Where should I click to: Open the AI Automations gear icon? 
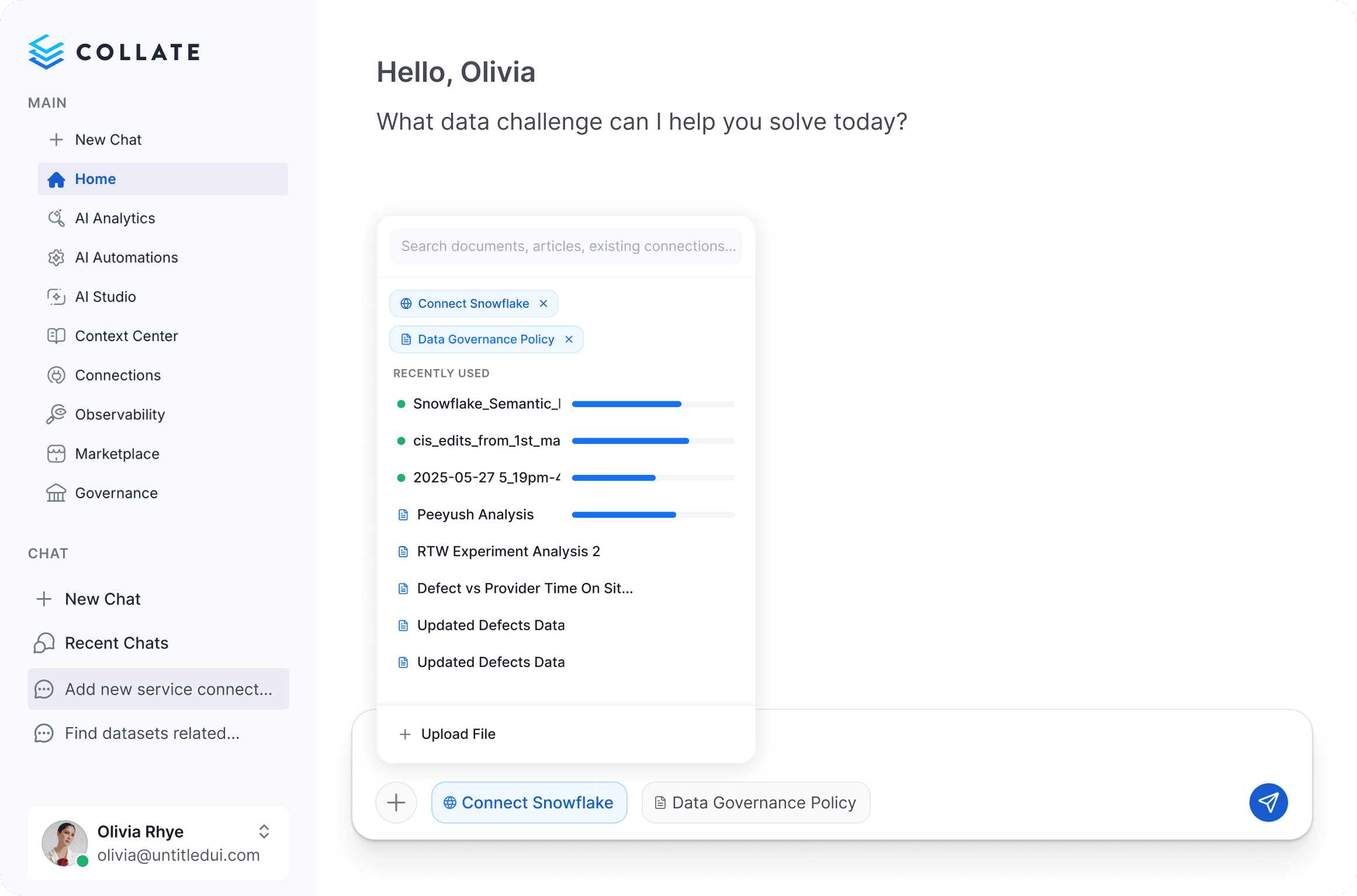[56, 258]
